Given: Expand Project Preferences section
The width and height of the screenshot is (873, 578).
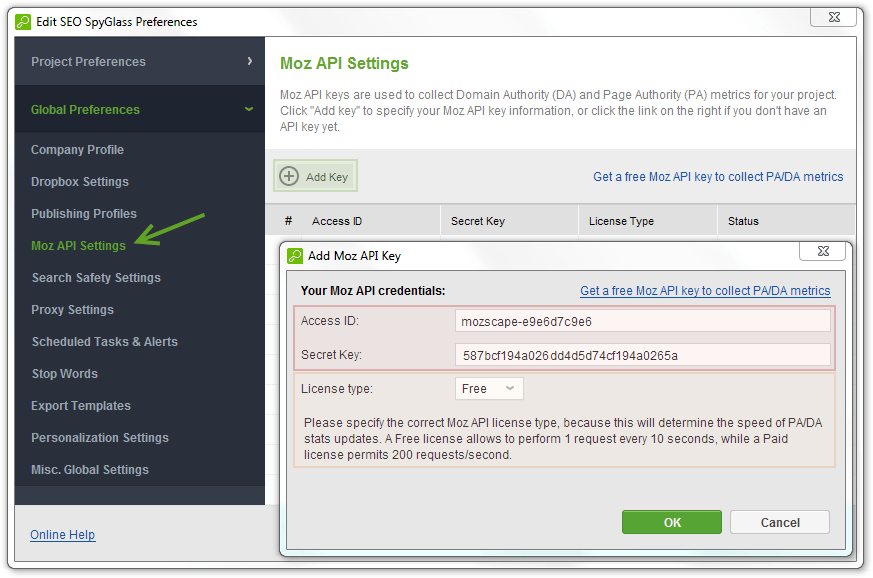Looking at the screenshot, I should point(140,61).
